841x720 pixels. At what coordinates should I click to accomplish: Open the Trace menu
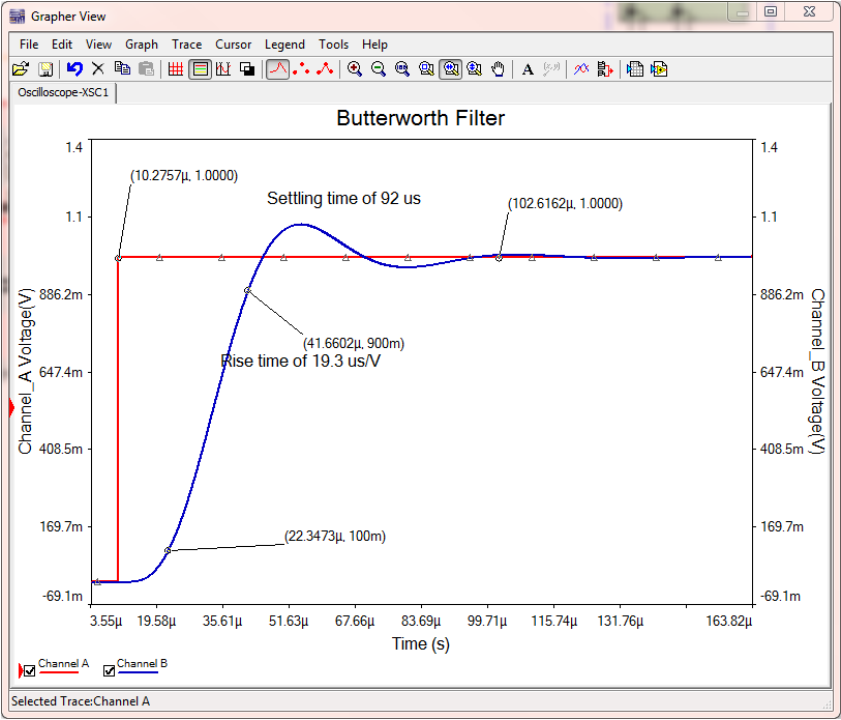point(187,45)
